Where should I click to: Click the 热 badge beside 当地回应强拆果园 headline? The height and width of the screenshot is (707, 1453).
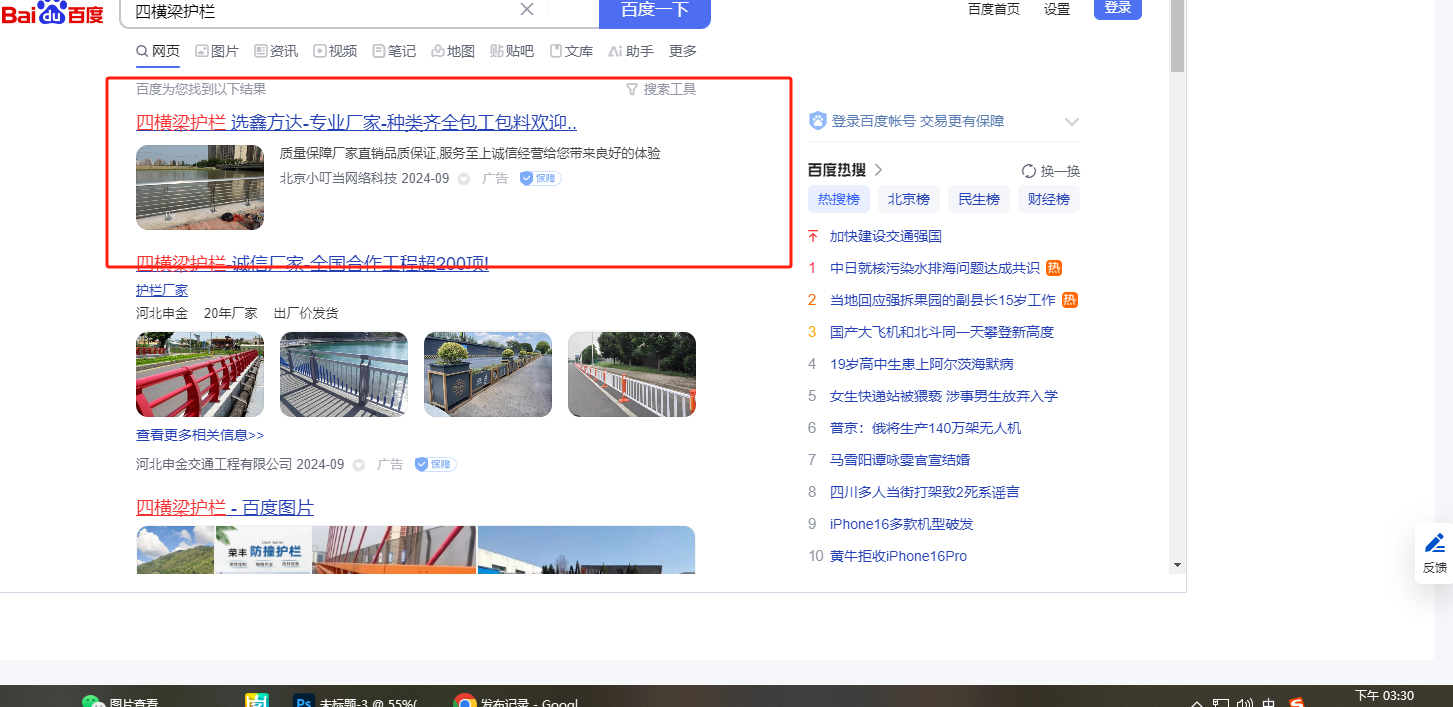point(1070,300)
